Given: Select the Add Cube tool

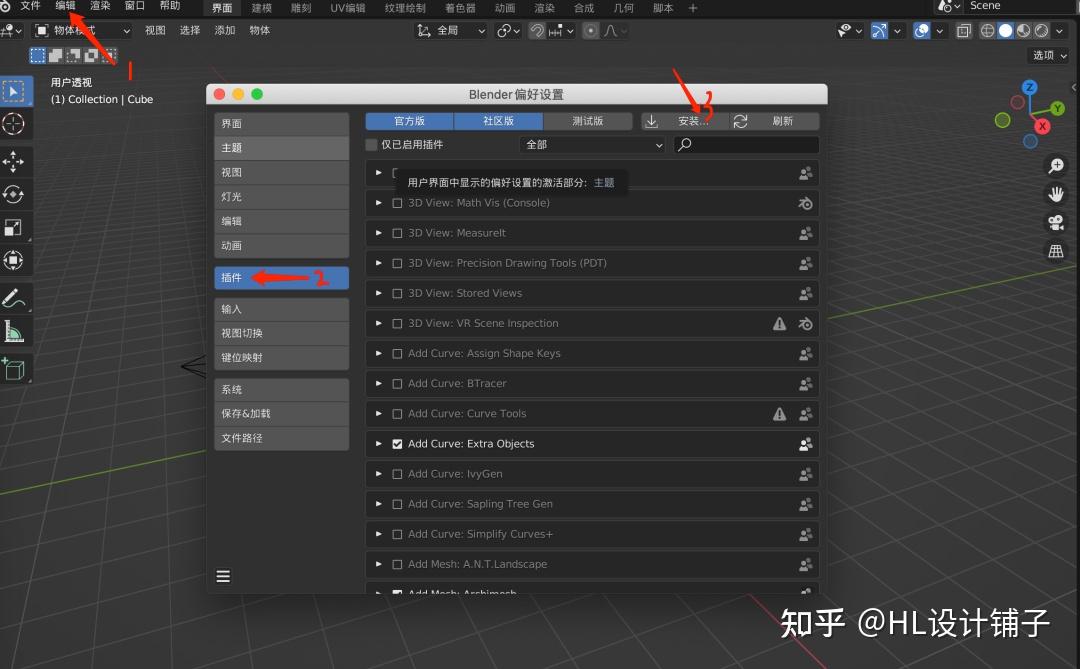Looking at the screenshot, I should (14, 369).
